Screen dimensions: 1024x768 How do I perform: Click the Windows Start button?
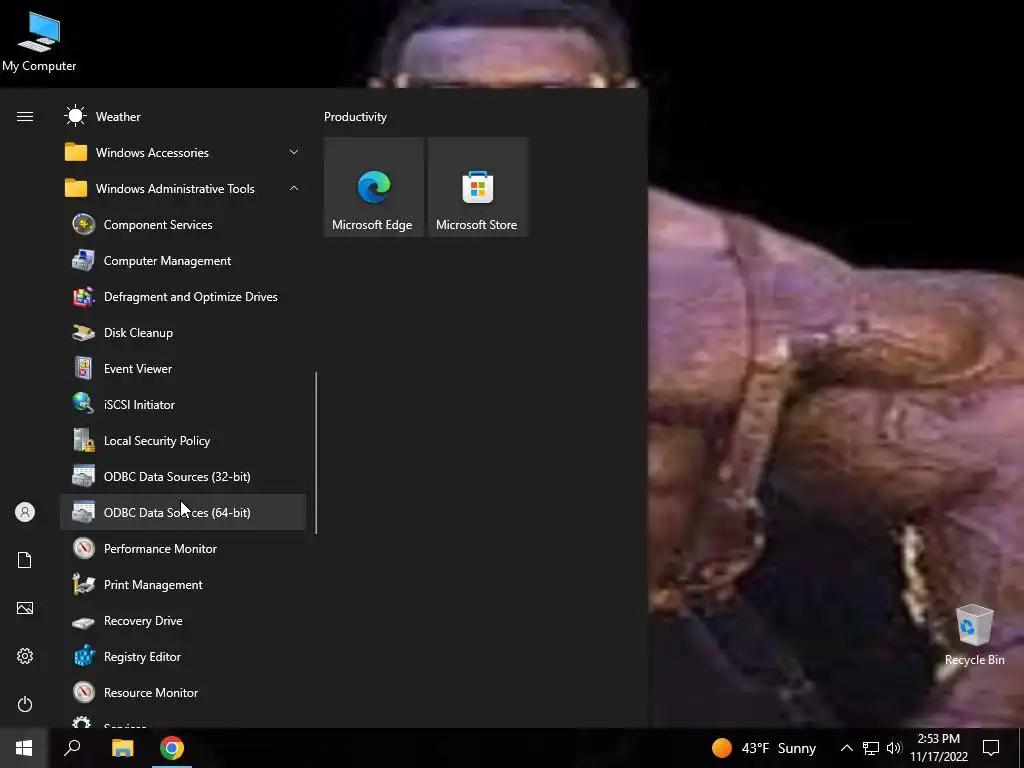24,748
